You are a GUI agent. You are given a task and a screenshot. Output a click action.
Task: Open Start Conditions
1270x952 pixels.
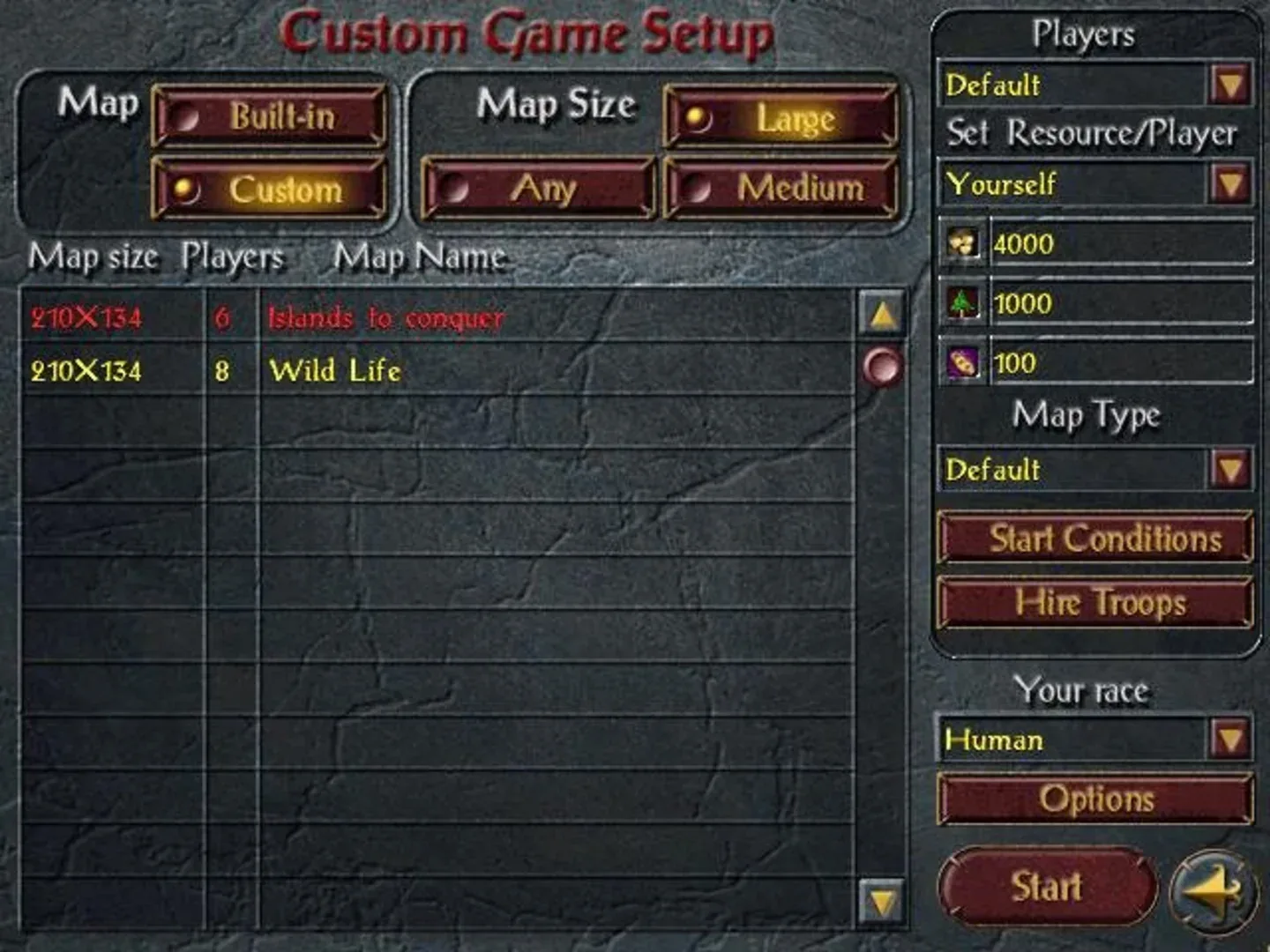pos(1095,538)
